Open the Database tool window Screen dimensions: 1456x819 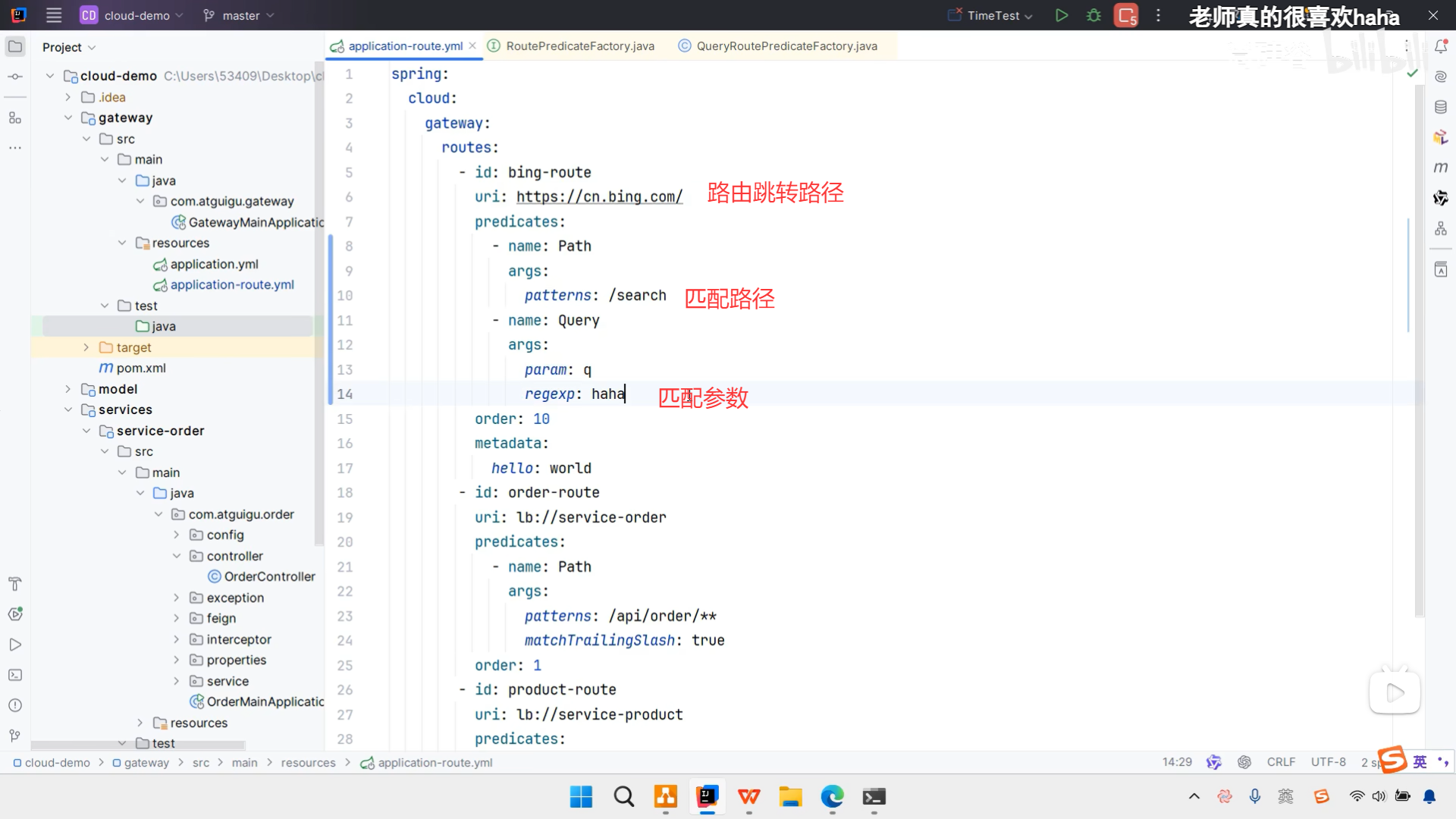pos(1441,107)
